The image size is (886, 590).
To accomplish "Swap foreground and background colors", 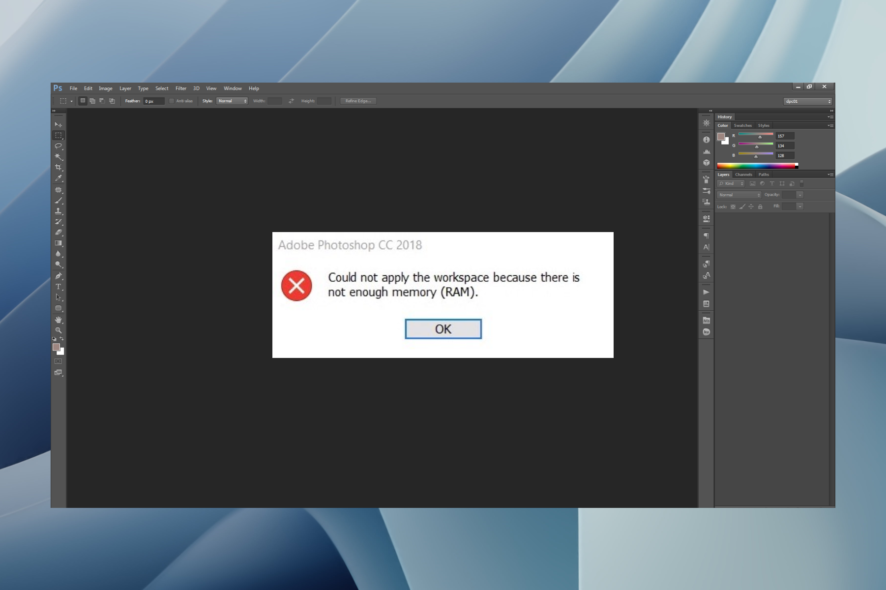I will click(62, 339).
